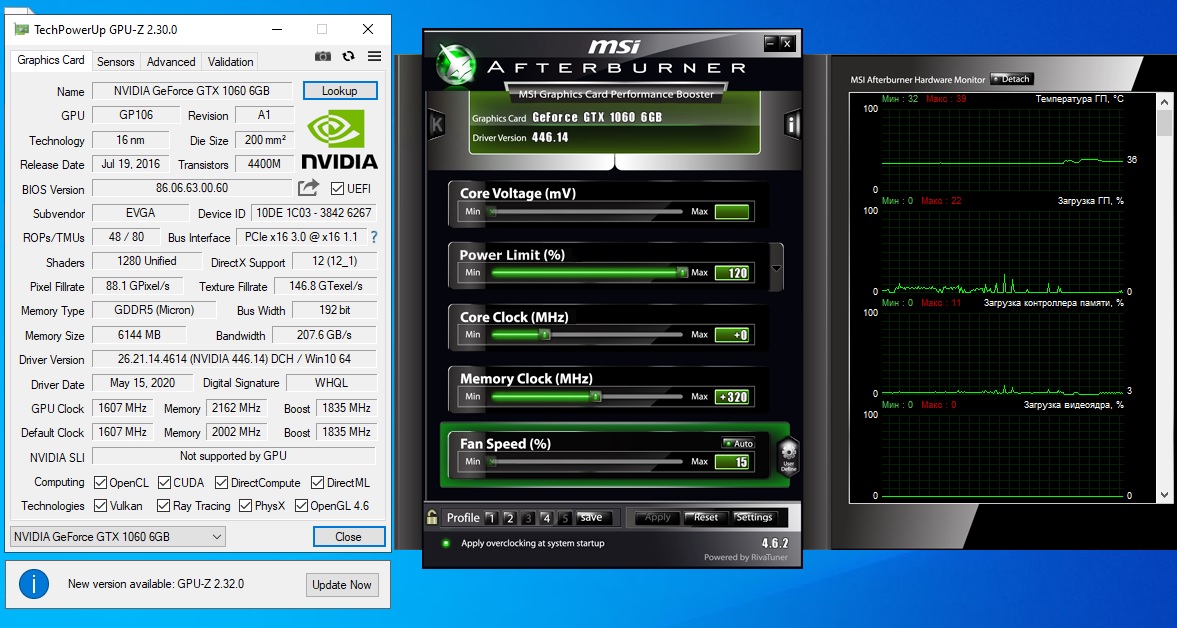This screenshot has width=1177, height=628.
Task: Toggle the fan speed Auto button
Action: (738, 443)
